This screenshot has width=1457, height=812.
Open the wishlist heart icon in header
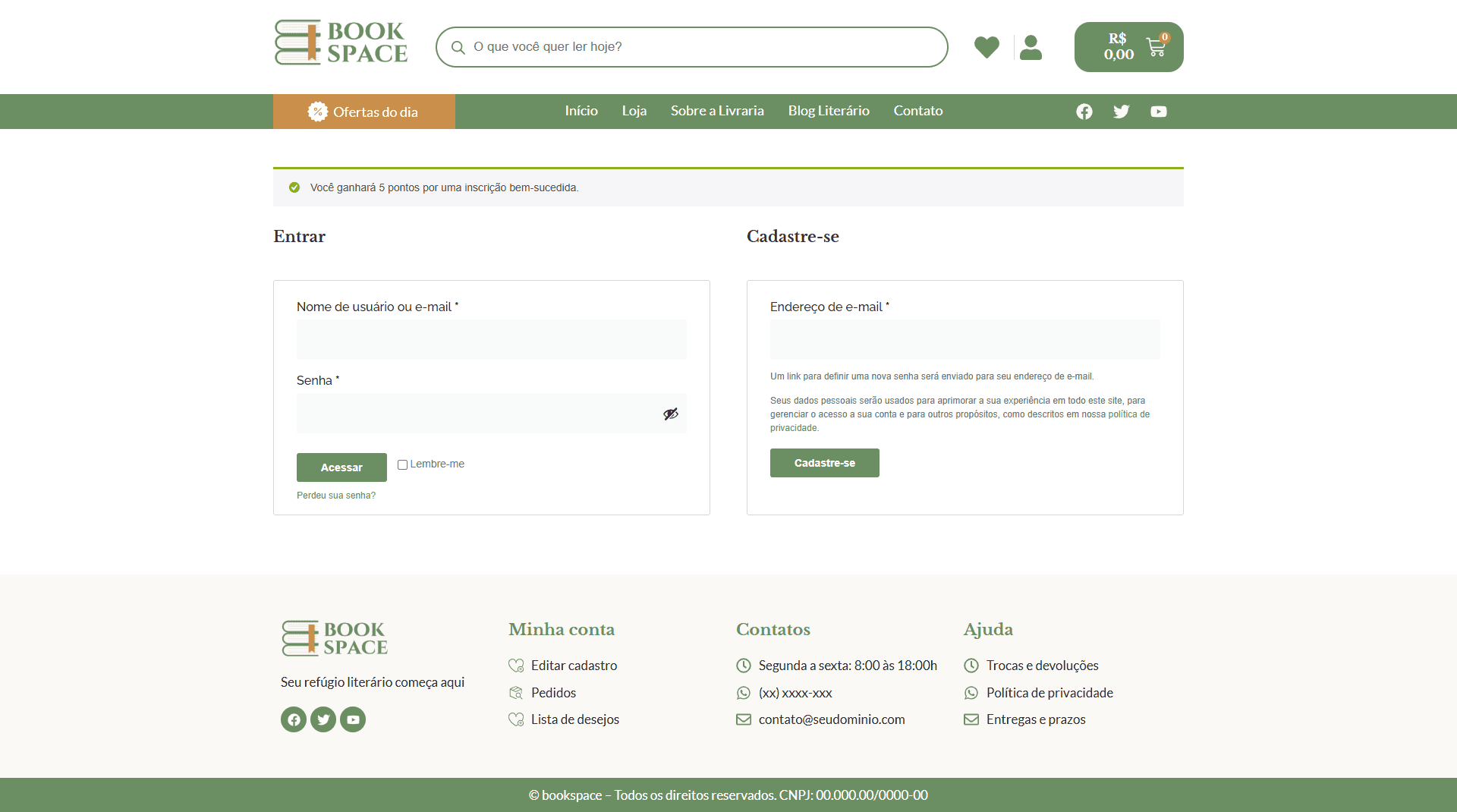[987, 47]
